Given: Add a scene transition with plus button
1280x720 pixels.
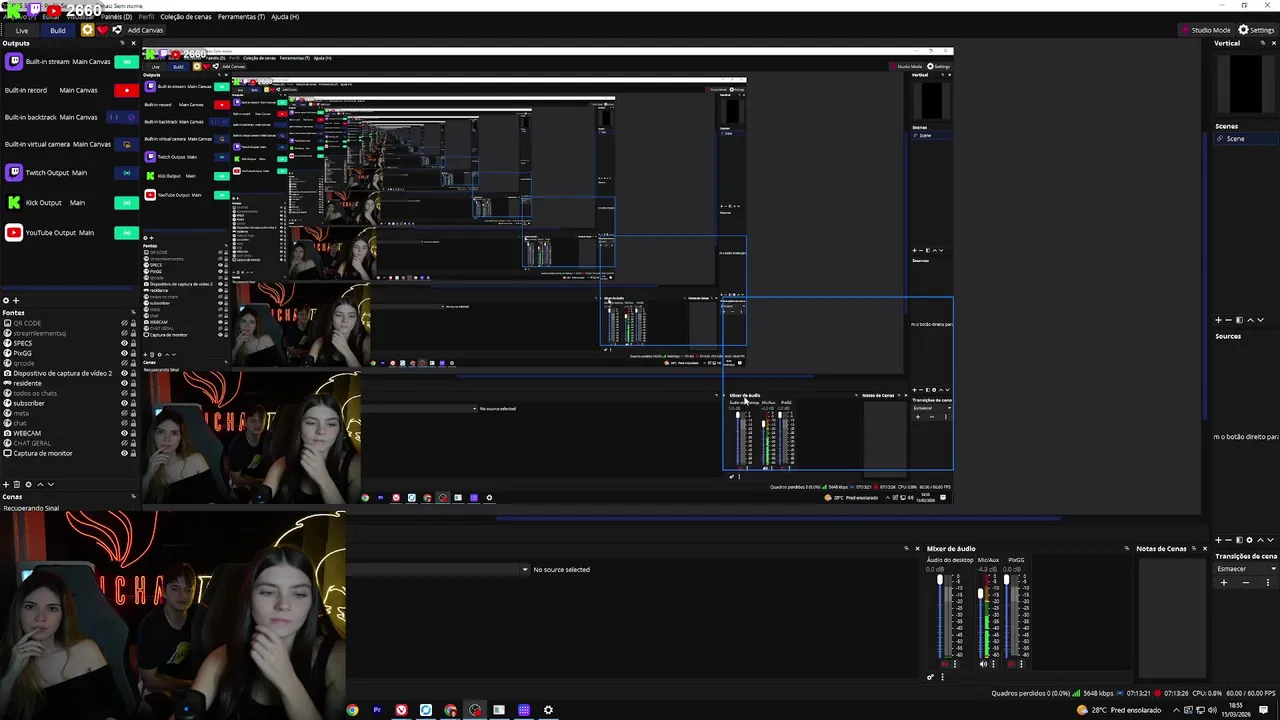Looking at the screenshot, I should [x=1224, y=583].
